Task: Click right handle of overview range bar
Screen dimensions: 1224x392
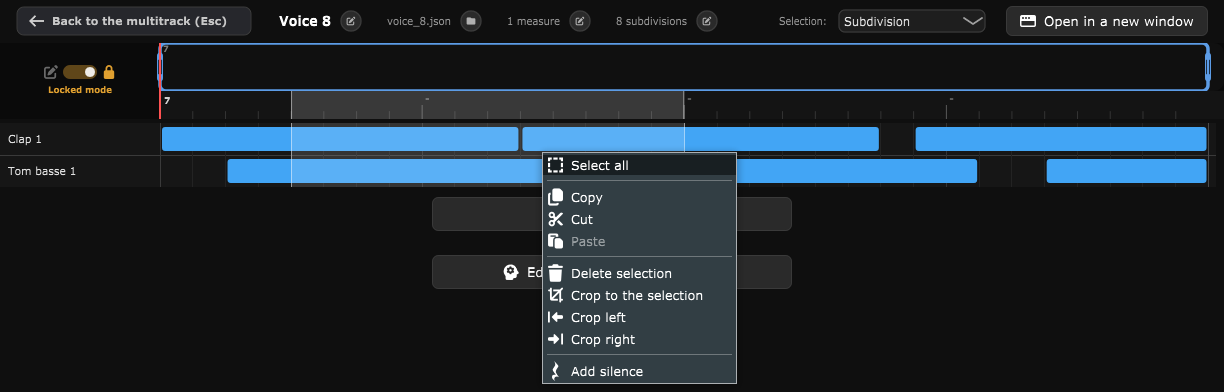Action: coord(1208,67)
